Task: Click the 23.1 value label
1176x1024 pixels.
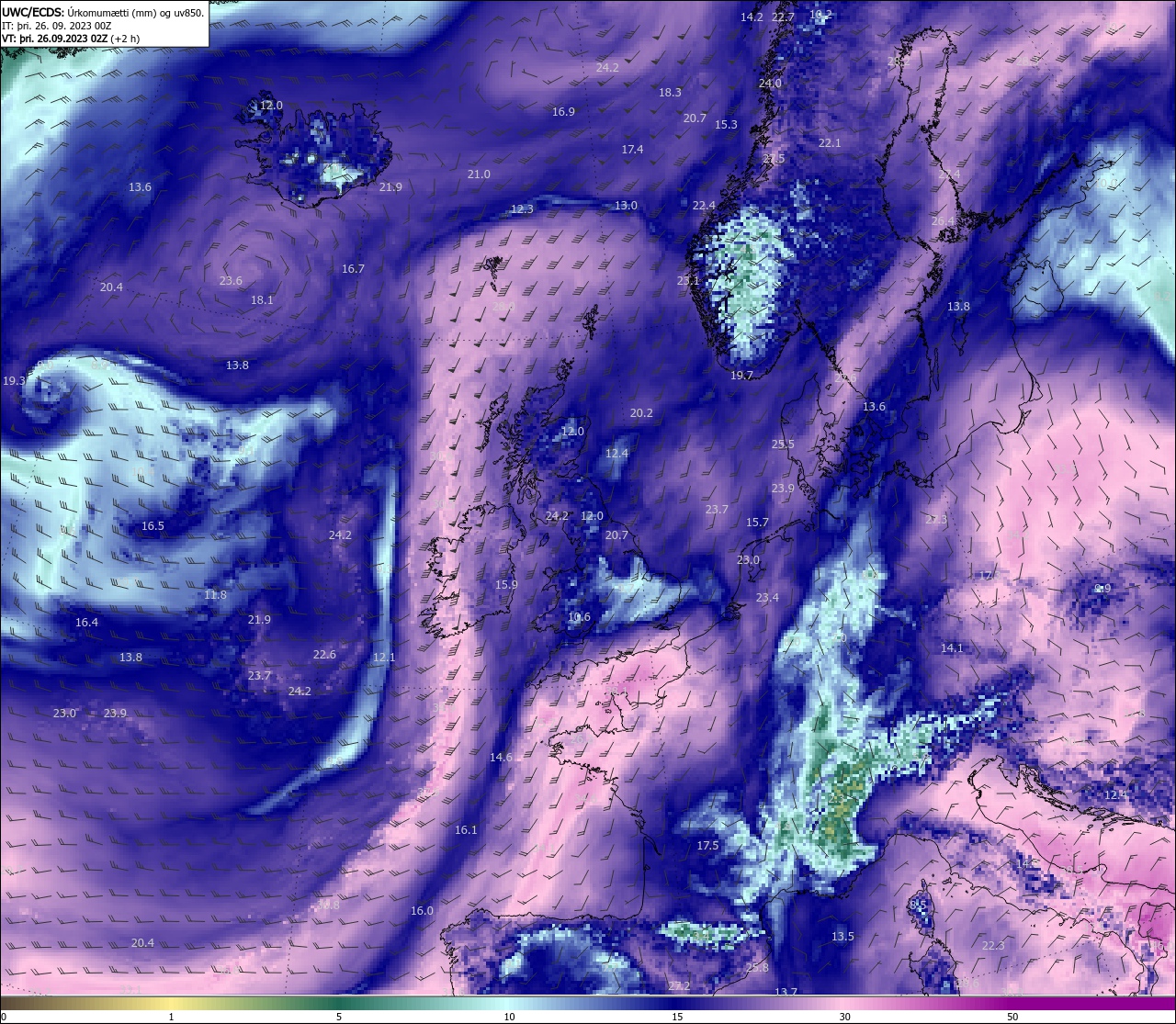Action: [688, 281]
